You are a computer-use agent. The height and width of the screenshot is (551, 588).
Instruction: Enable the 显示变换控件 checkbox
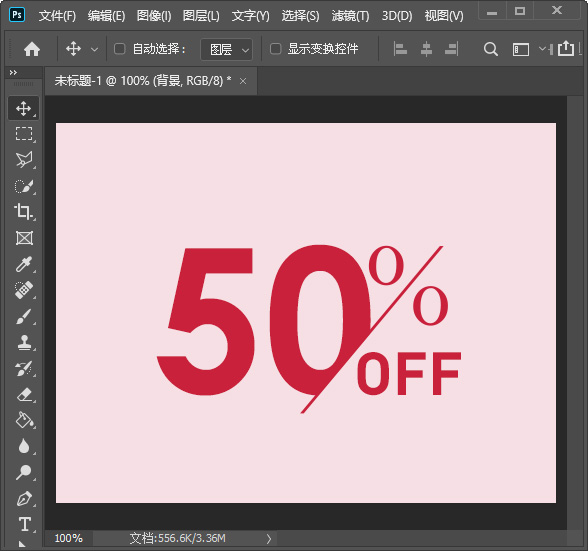(x=276, y=49)
